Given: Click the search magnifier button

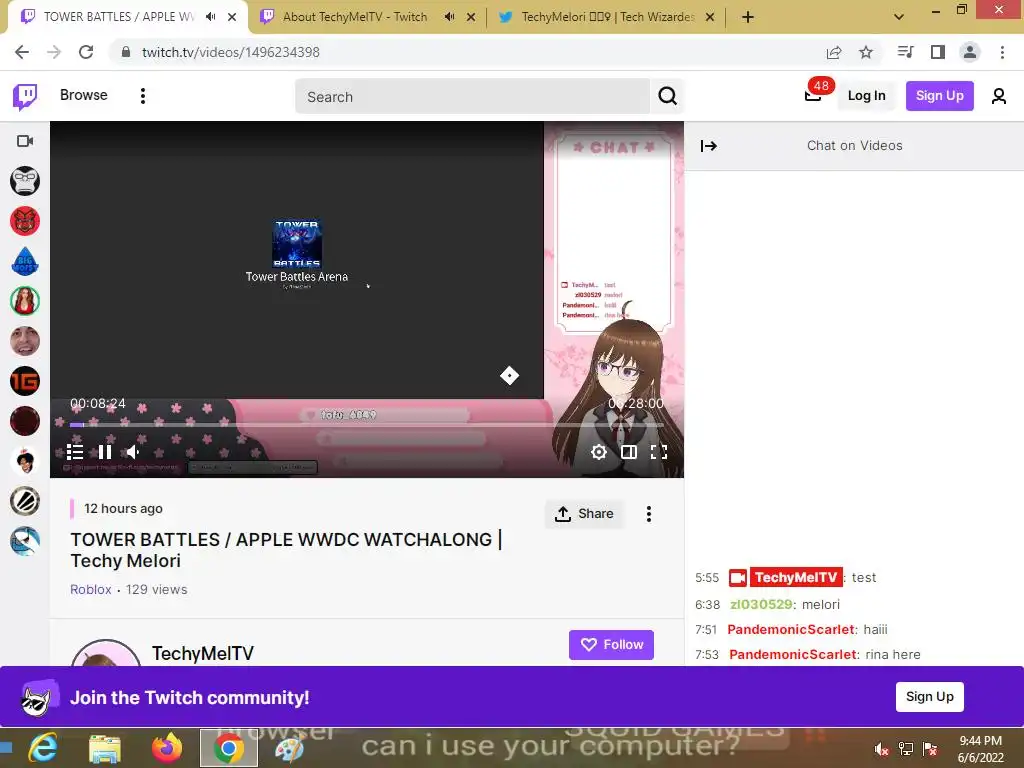Looking at the screenshot, I should tap(667, 97).
